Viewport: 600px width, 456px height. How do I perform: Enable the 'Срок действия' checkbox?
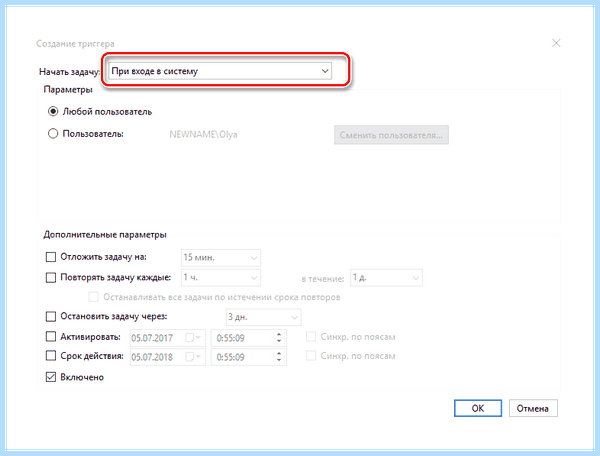[51, 356]
